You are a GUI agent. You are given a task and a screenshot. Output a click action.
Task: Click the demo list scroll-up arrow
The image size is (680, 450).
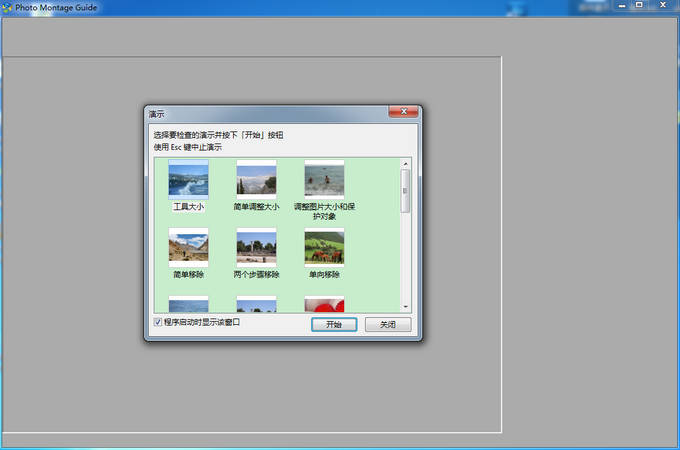pyautogui.click(x=405, y=163)
